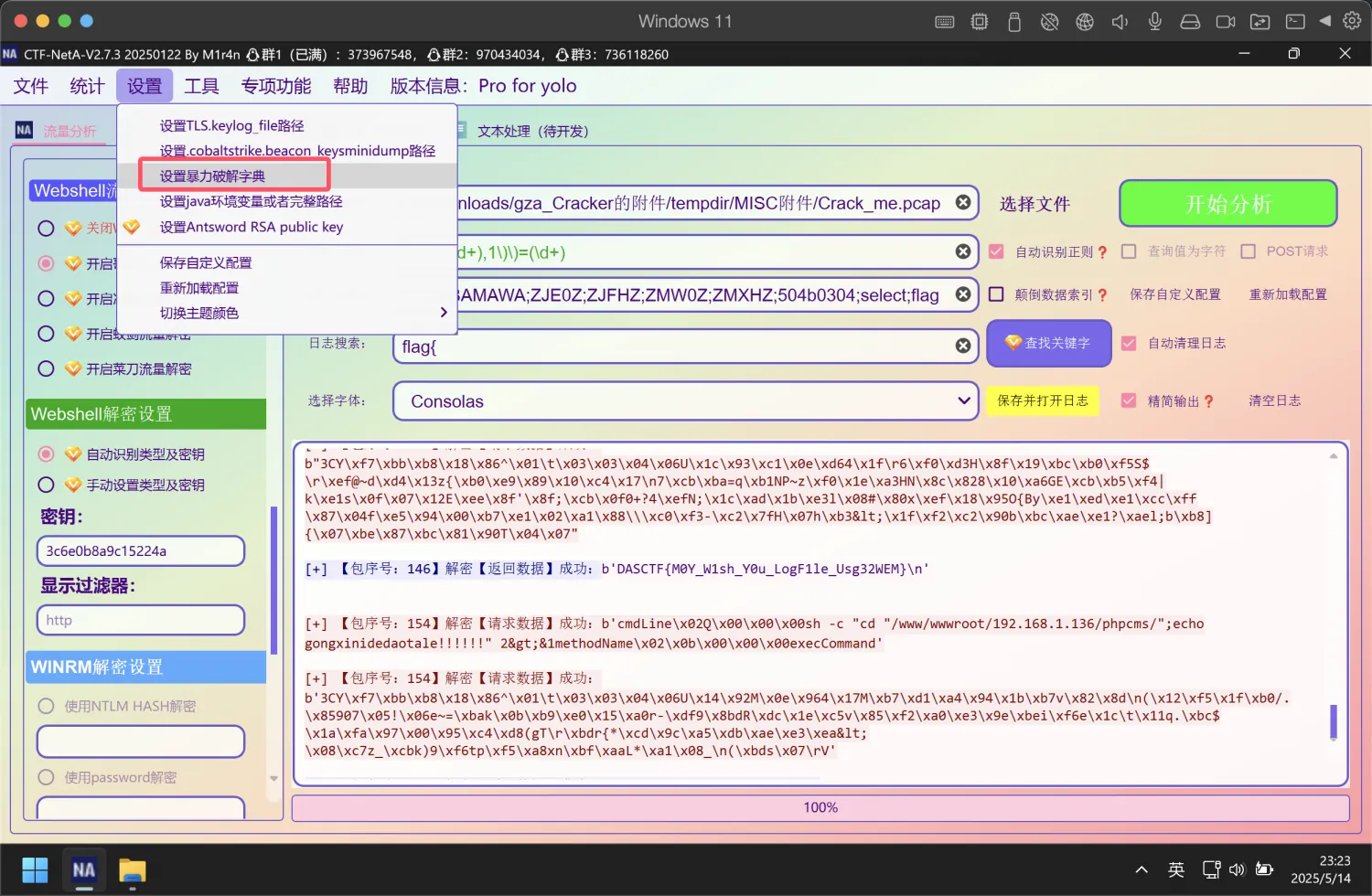Click the question mark beside 精简输出

(1209, 401)
